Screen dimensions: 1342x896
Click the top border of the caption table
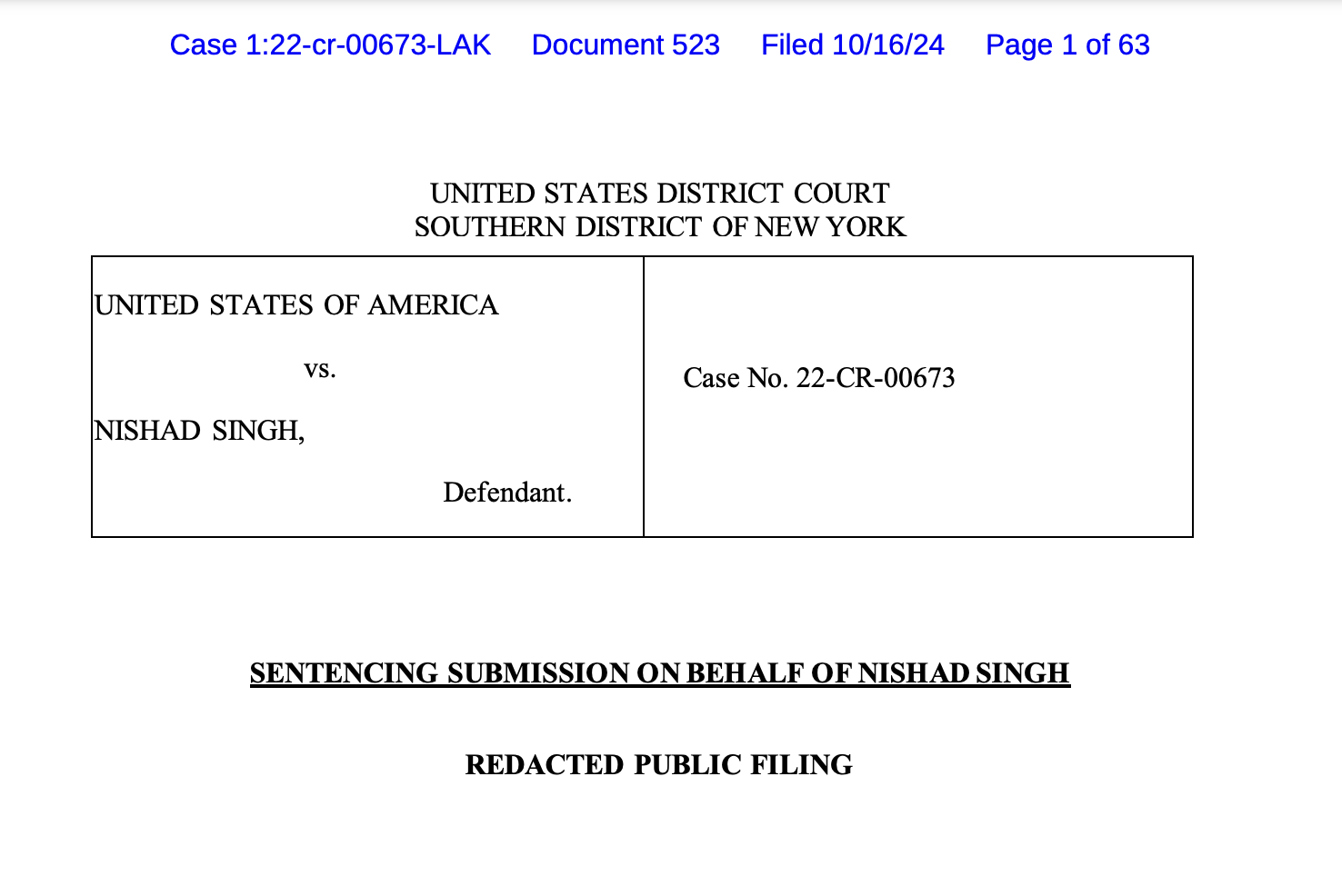pyautogui.click(x=642, y=256)
